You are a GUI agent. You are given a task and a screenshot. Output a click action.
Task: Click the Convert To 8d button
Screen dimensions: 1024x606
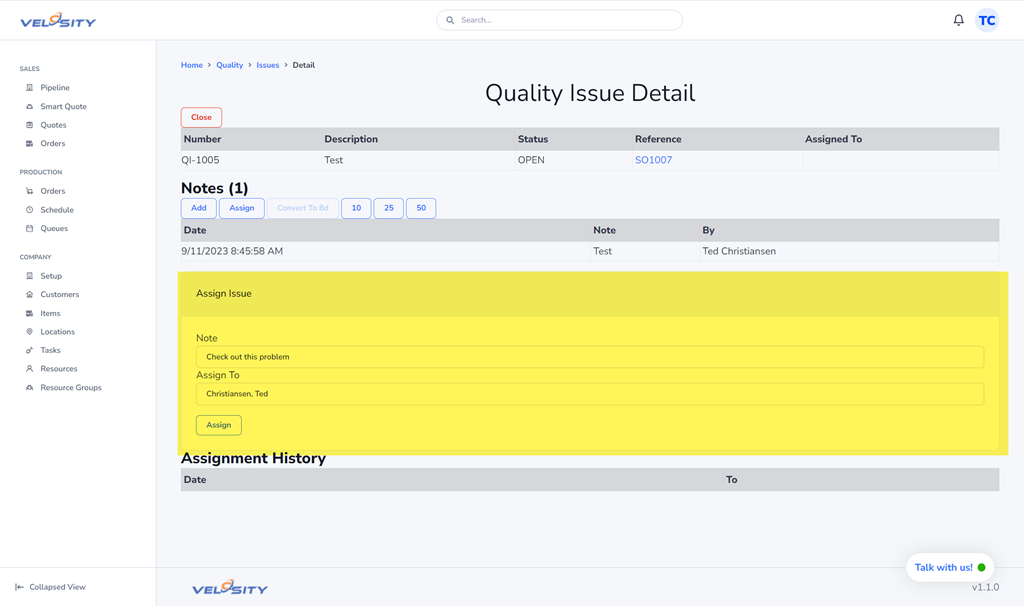303,208
